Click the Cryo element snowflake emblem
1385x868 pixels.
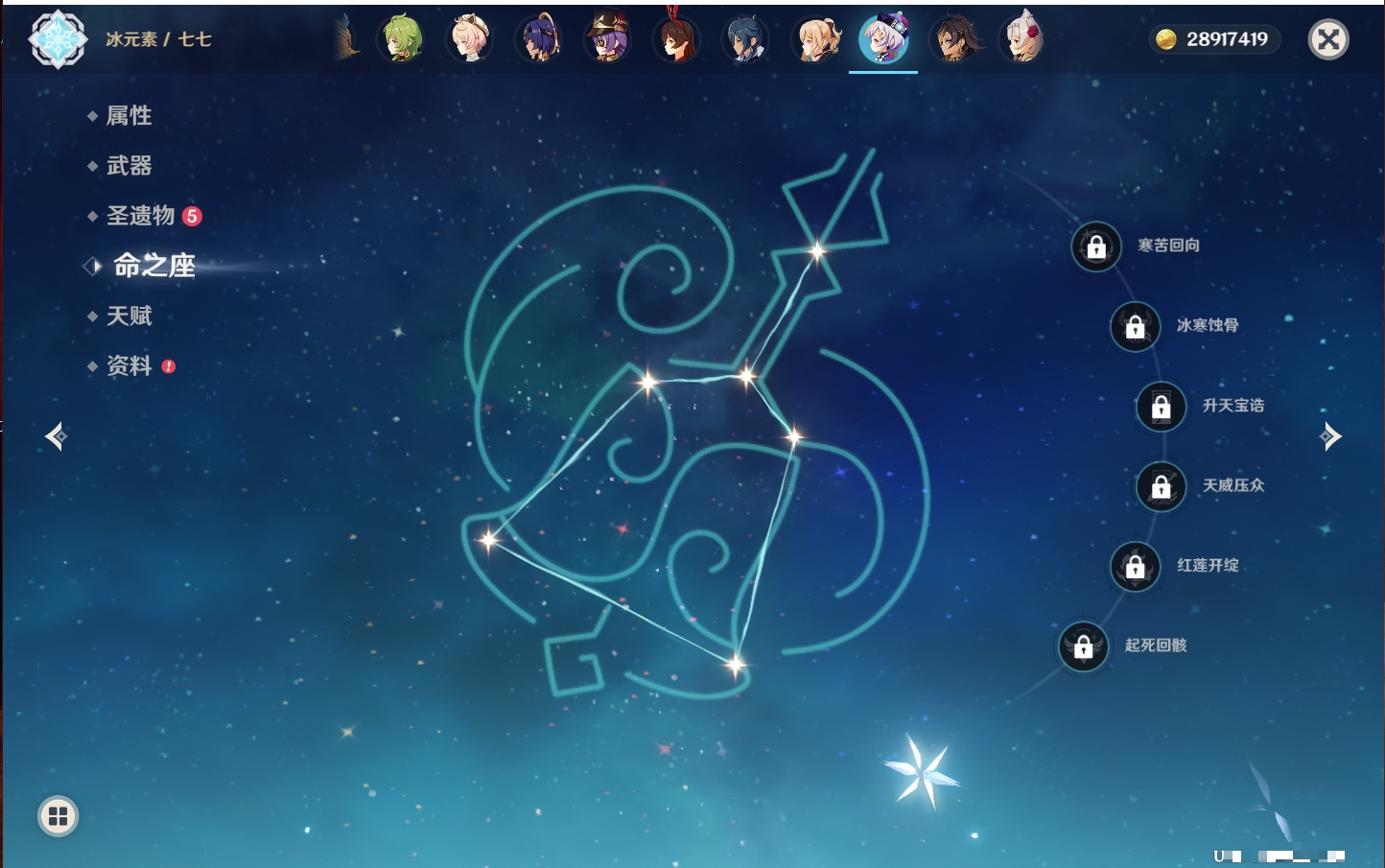pos(58,39)
